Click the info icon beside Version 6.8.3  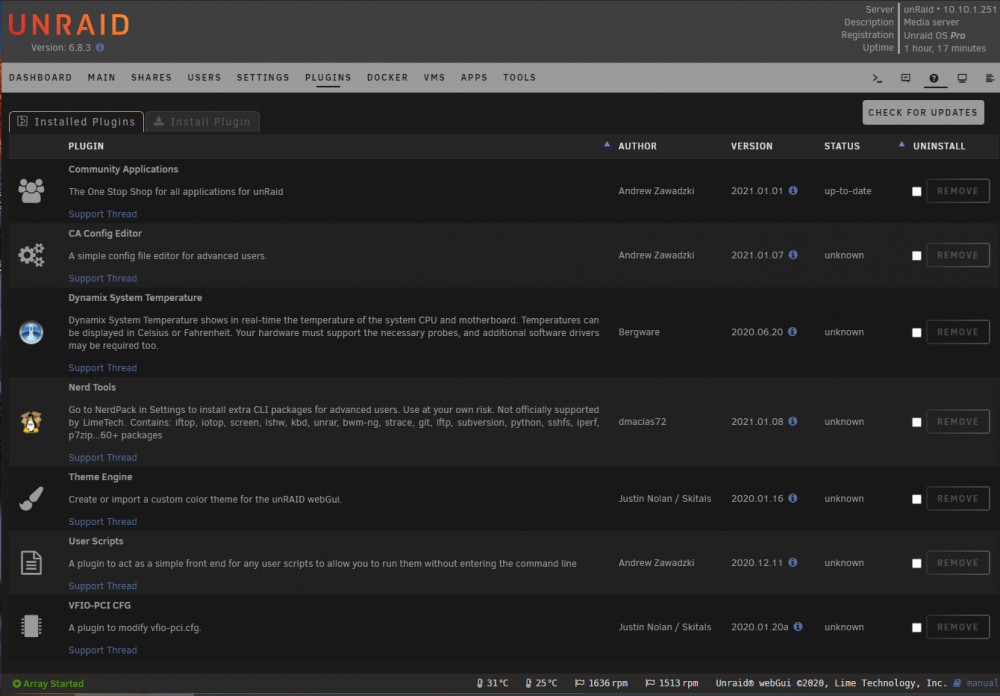(100, 47)
